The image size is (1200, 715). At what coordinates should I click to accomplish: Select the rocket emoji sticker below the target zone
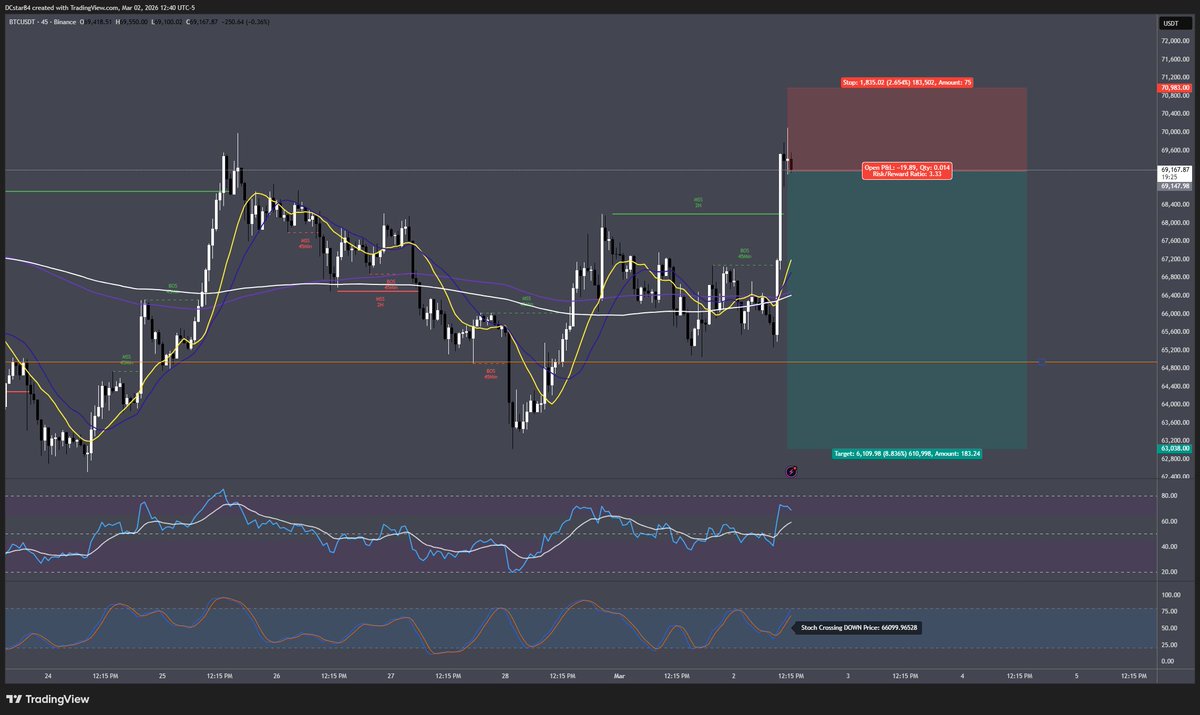click(x=791, y=471)
